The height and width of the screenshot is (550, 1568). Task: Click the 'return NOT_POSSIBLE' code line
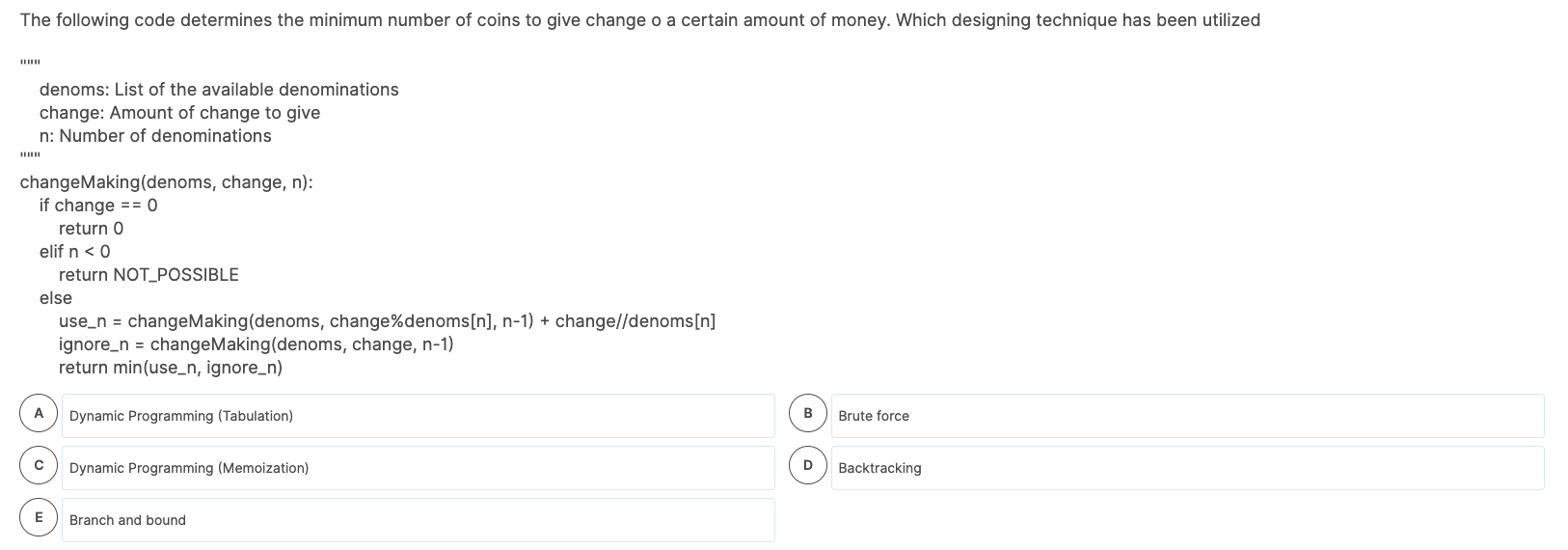point(149,275)
